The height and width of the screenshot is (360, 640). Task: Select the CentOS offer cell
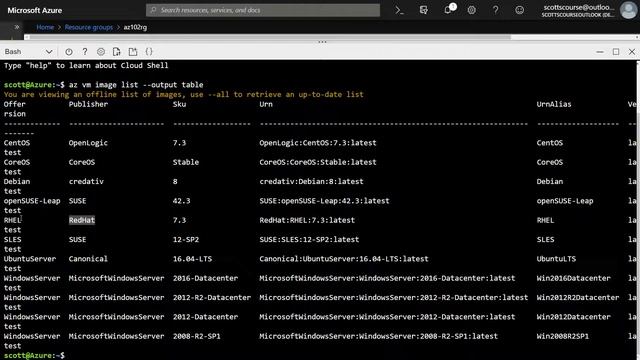[x=17, y=143]
